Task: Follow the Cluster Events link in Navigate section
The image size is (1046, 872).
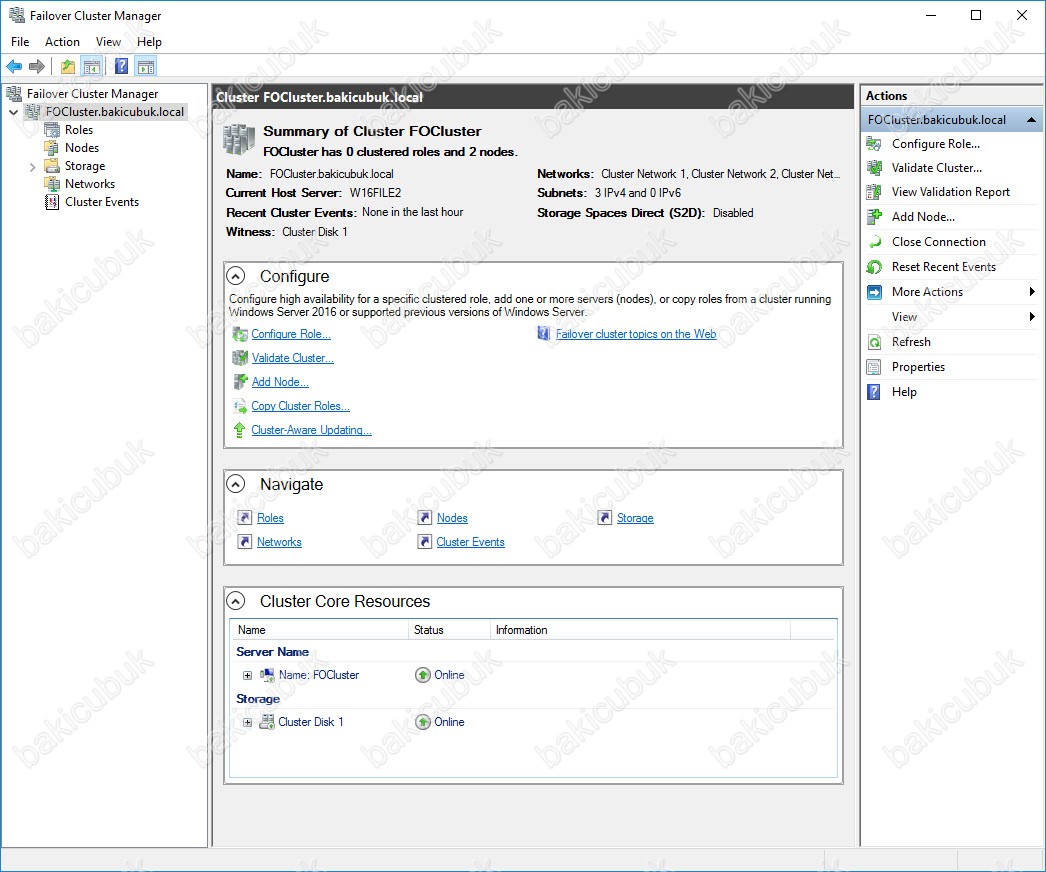Action: click(470, 542)
